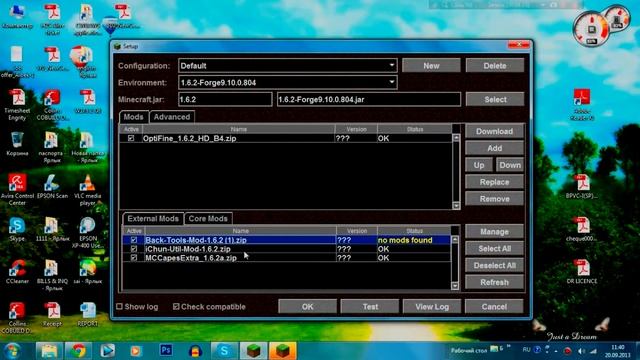Viewport: 640px width, 360px height.
Task: Enable the Show log checkbox
Action: pyautogui.click(x=120, y=307)
